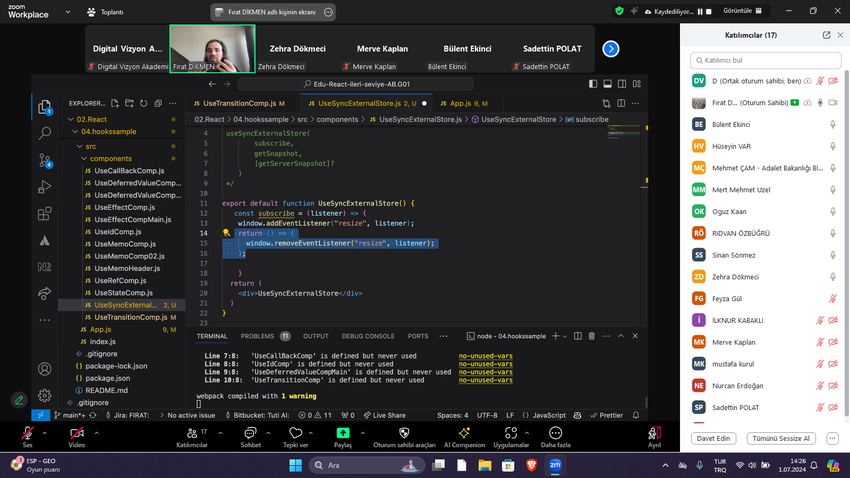
Task: Open the Run and Debug icon
Action: point(45,187)
